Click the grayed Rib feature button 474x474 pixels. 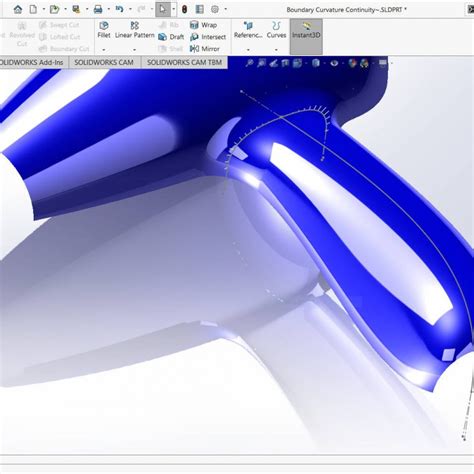(x=169, y=25)
